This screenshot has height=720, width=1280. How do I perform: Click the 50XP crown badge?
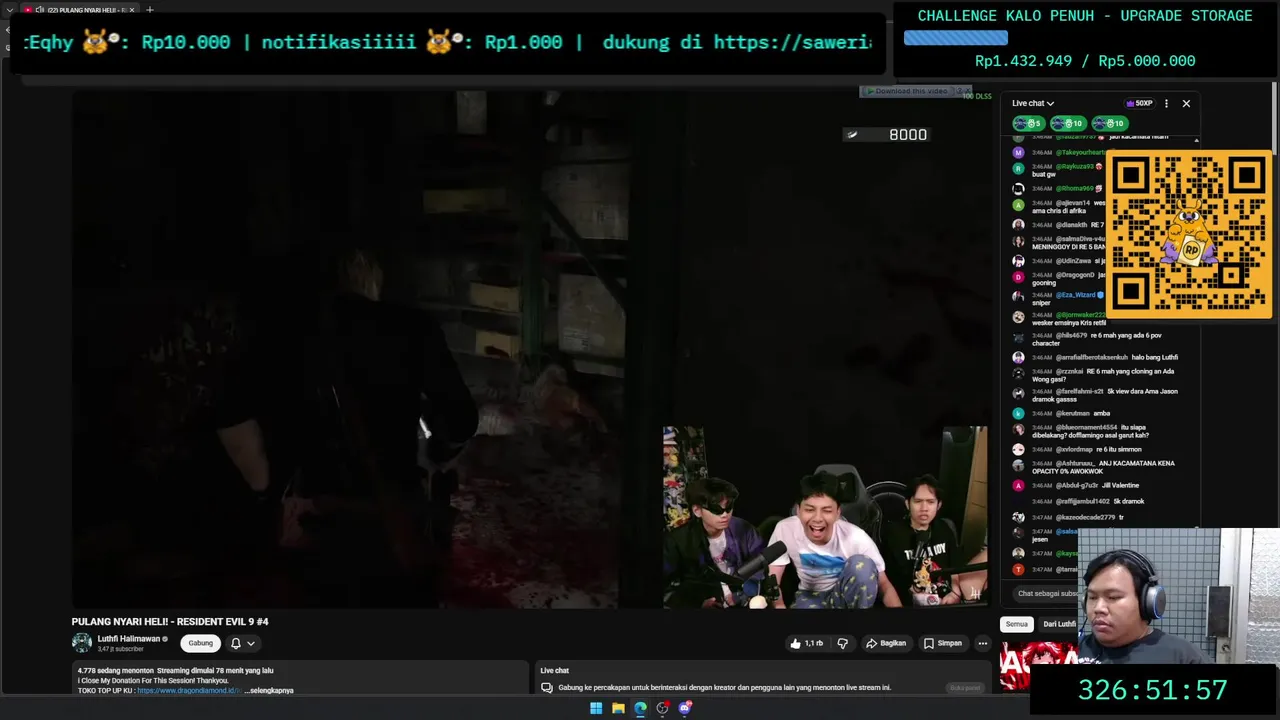(1139, 103)
